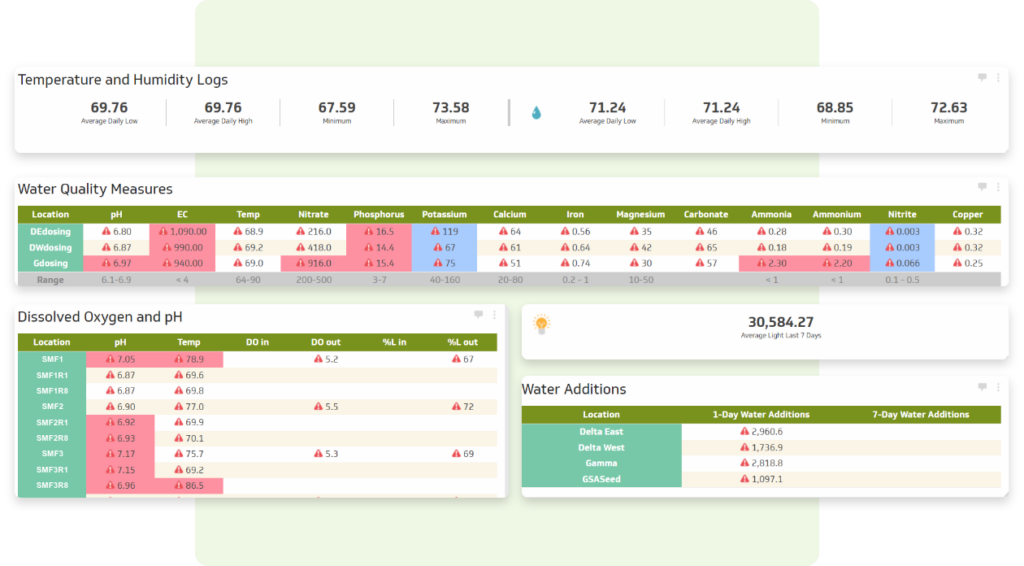Viewport: 1024px width, 566px height.
Task: Click warning icon beside Gdosing pH 6.97
Action: (x=106, y=263)
